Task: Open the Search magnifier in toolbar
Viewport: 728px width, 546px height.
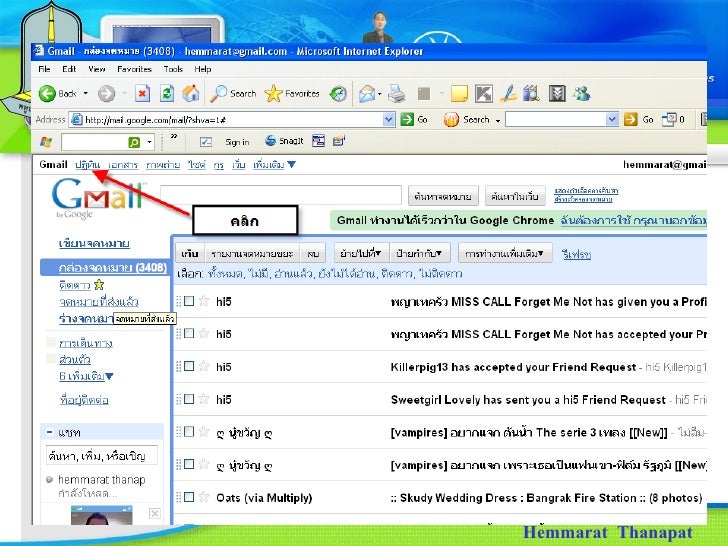Action: tap(218, 94)
